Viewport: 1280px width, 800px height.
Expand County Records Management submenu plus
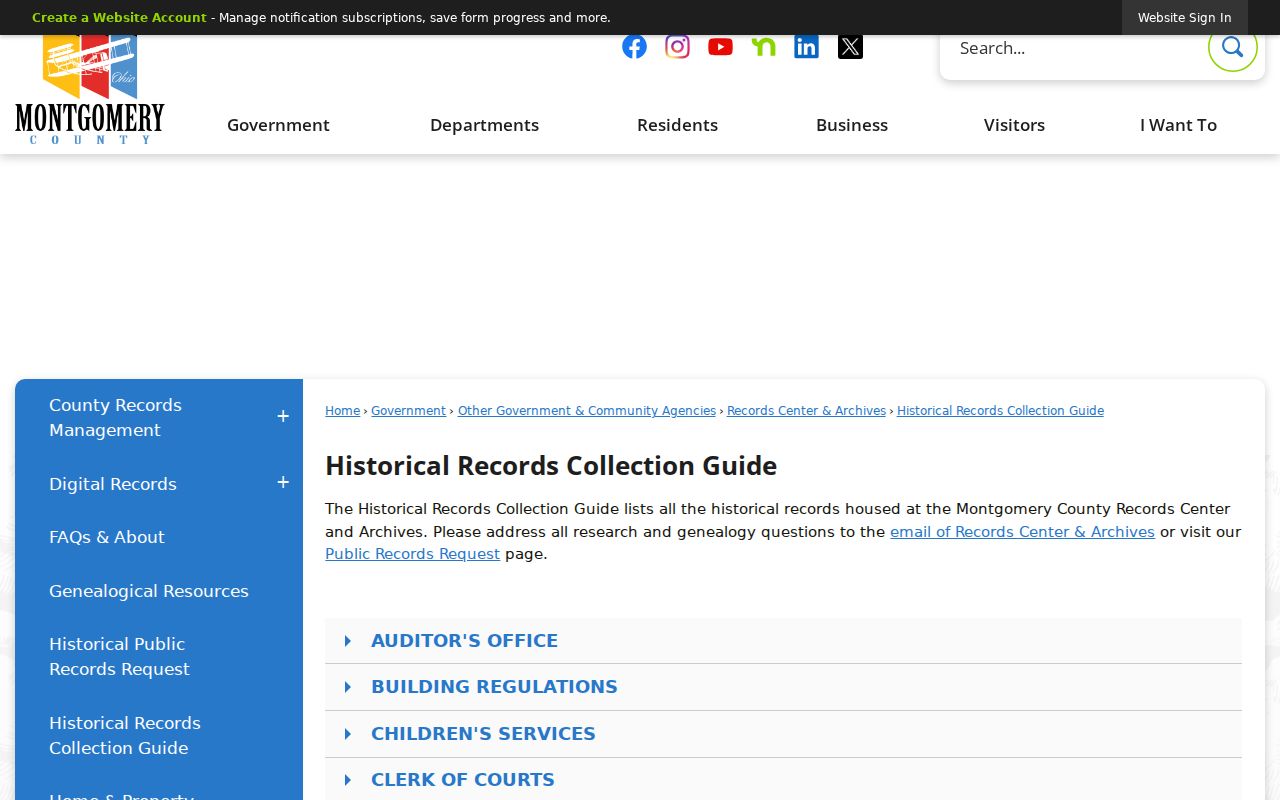[283, 417]
